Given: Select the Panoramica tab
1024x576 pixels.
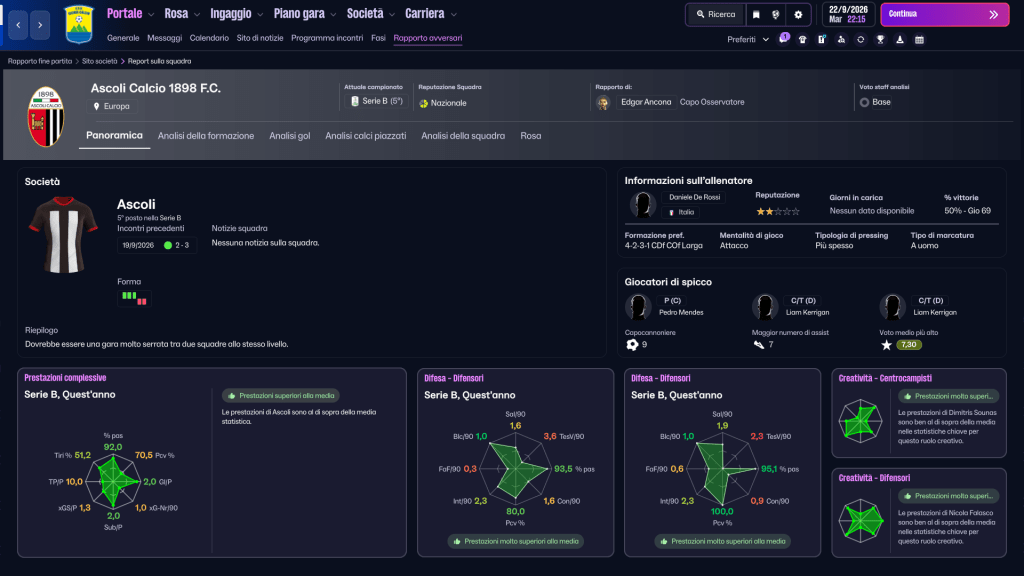Looking at the screenshot, I should tap(114, 135).
